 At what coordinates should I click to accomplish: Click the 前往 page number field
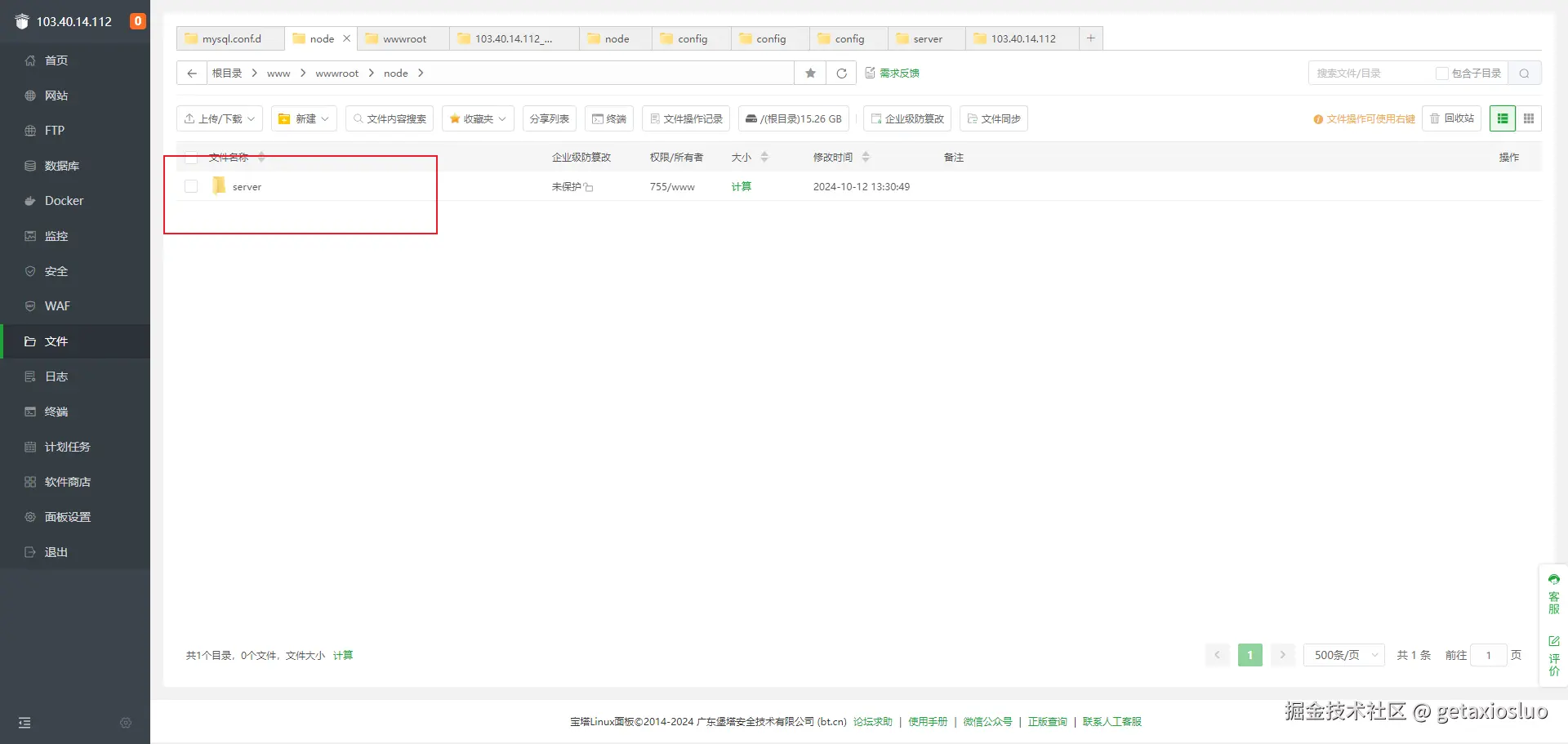pyautogui.click(x=1489, y=655)
